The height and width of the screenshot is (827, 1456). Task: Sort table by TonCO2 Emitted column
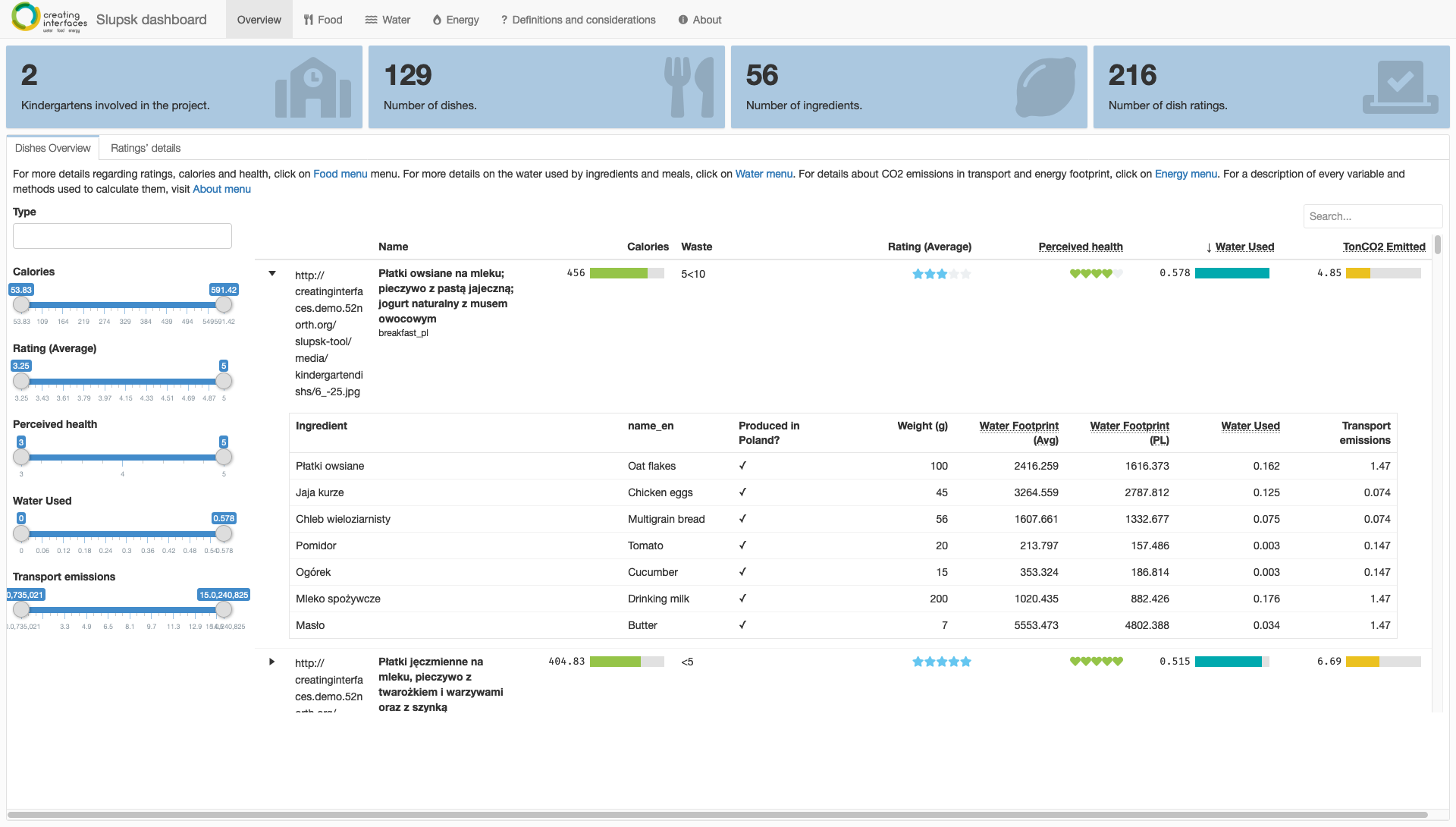coord(1383,247)
